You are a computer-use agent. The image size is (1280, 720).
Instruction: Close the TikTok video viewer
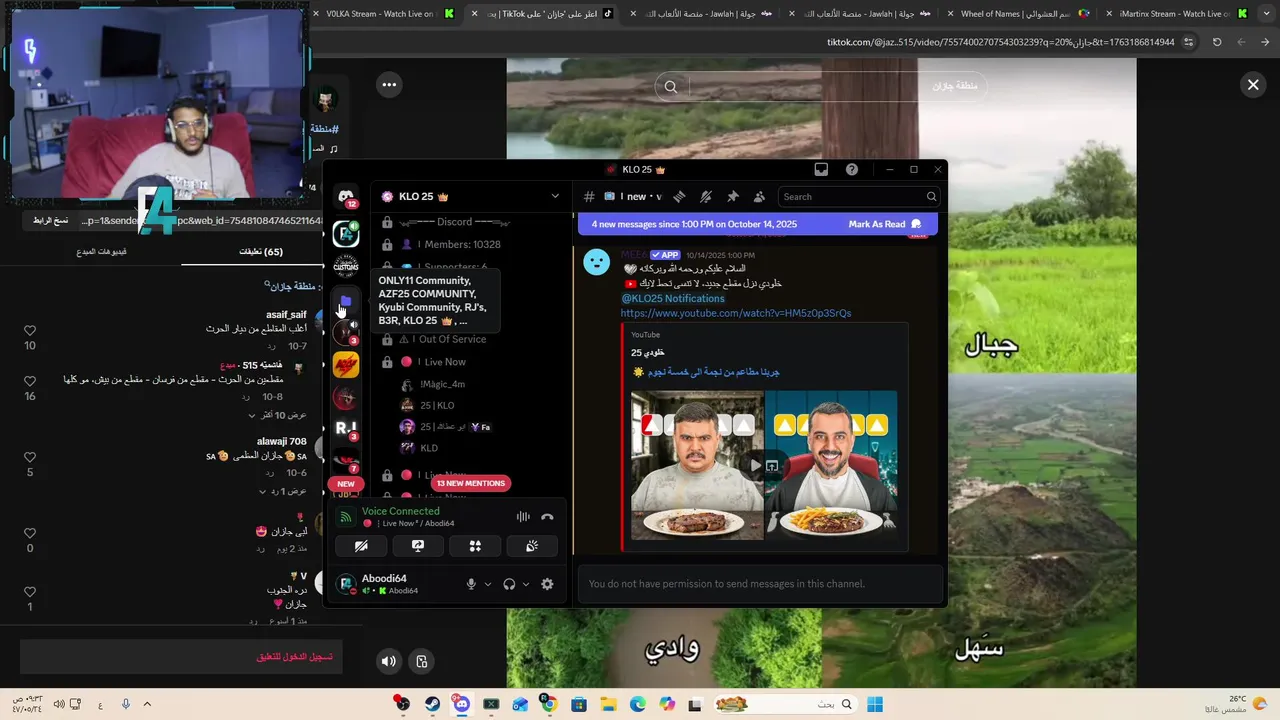(1253, 85)
